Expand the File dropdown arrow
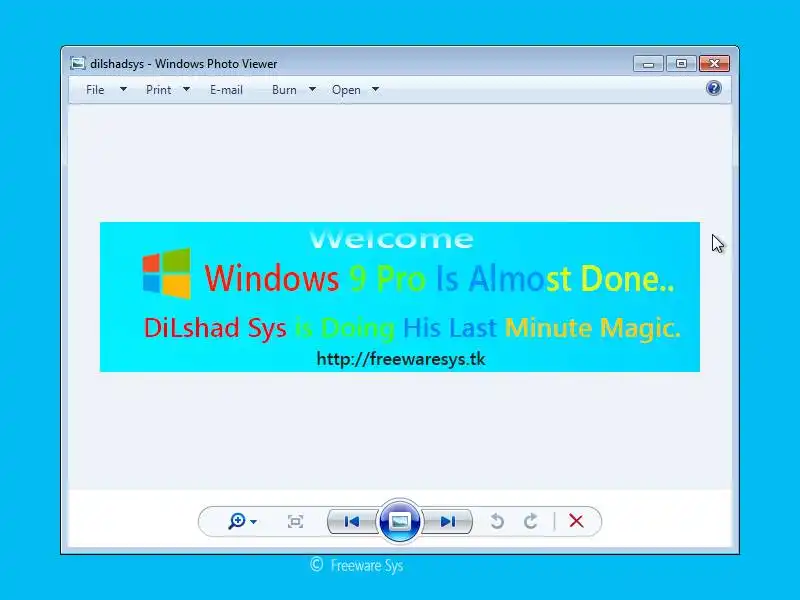This screenshot has width=800, height=600. 123,89
